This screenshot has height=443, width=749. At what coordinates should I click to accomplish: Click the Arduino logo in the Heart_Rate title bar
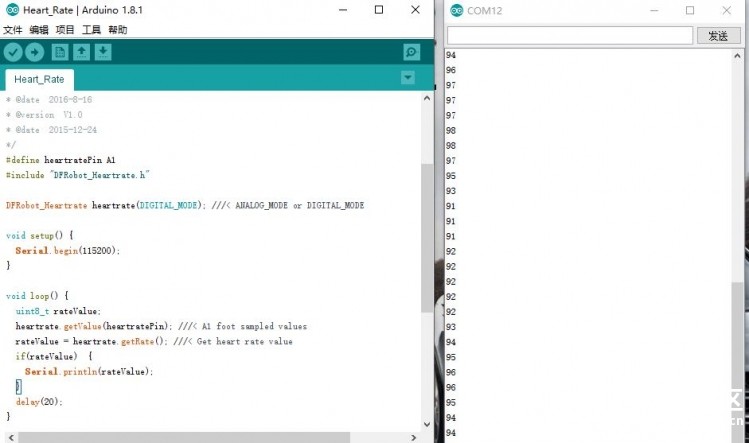[x=12, y=10]
